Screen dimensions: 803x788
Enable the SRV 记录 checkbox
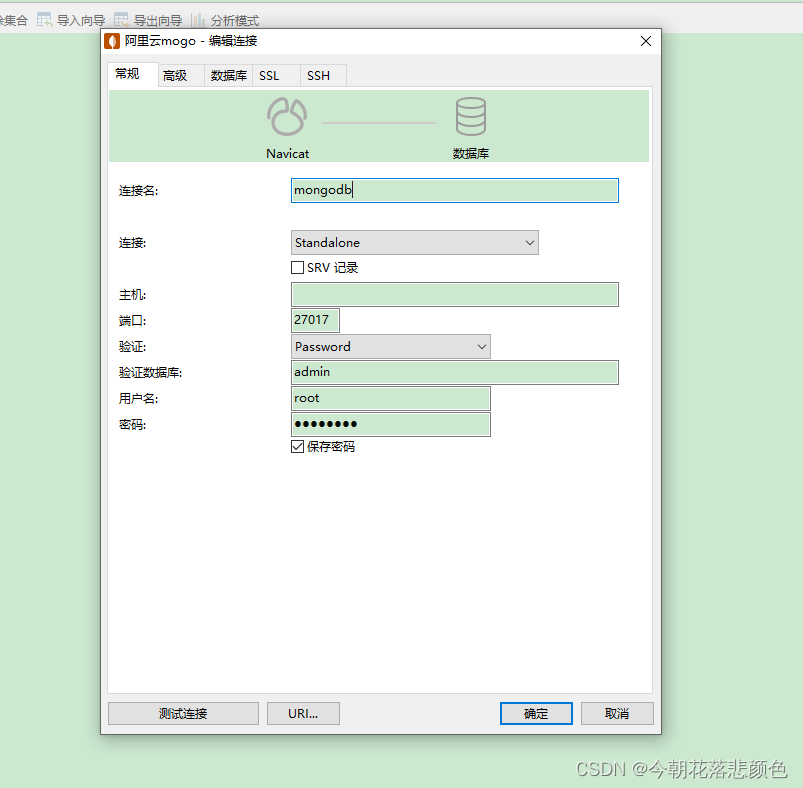(297, 267)
